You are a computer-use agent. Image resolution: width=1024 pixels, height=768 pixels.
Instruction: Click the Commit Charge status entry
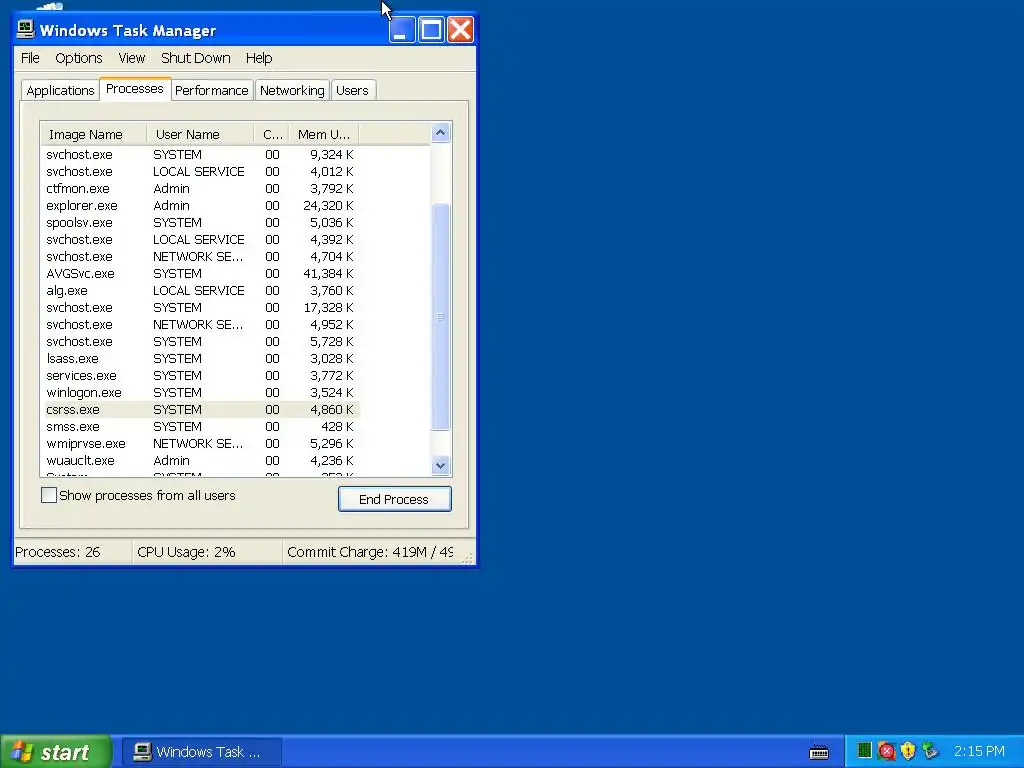click(x=370, y=552)
